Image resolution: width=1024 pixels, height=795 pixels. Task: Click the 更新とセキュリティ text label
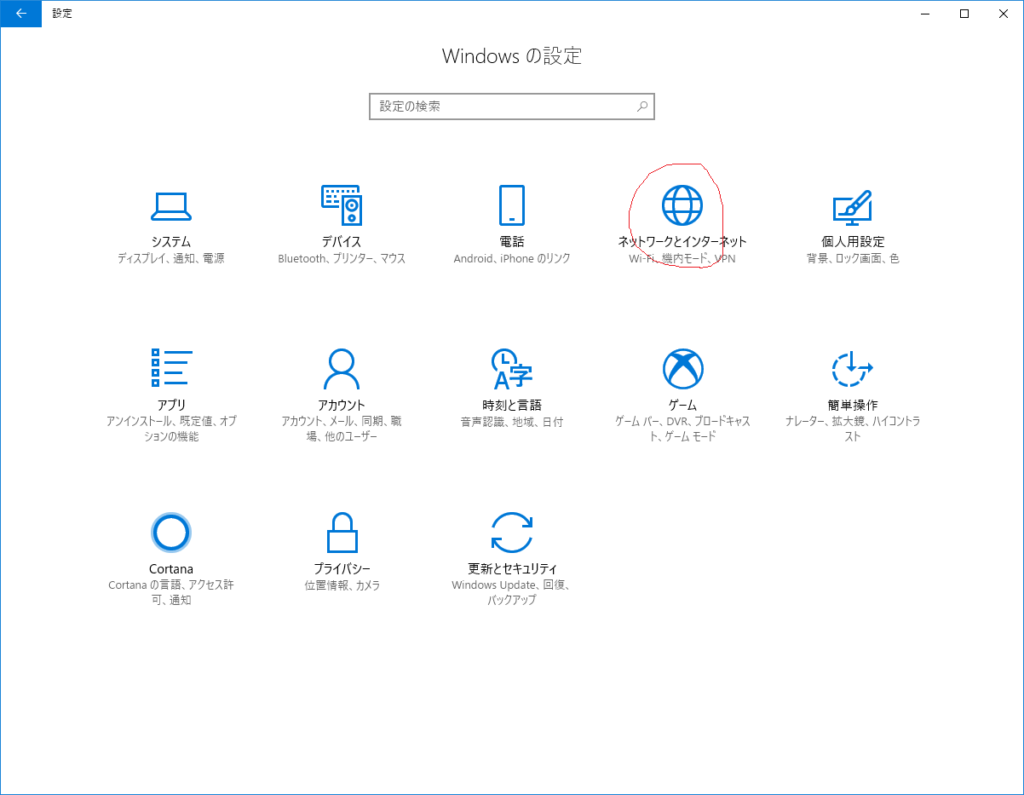click(512, 569)
